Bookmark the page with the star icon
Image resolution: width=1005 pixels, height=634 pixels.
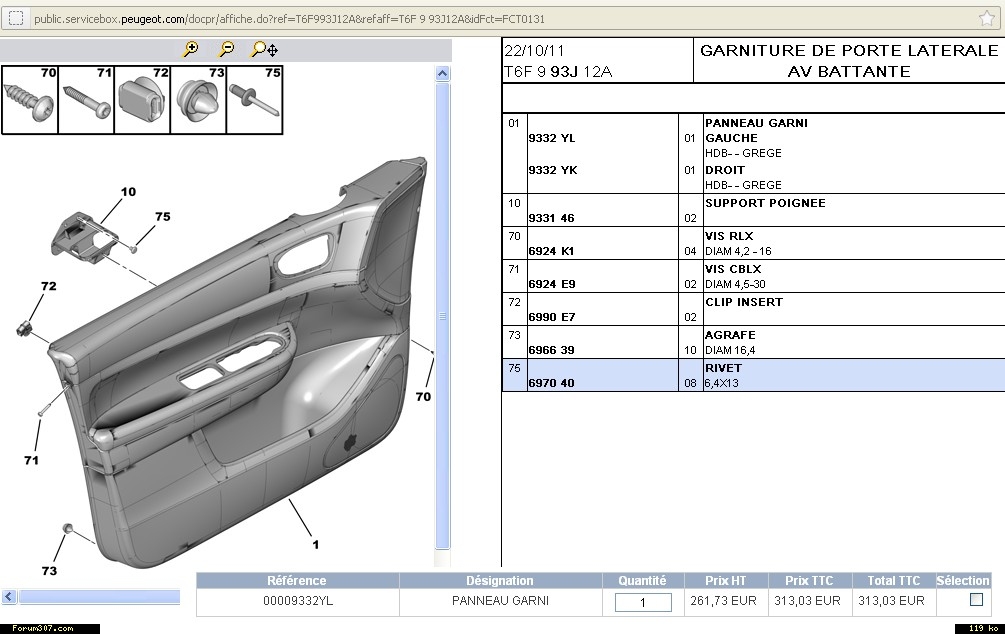(987, 19)
